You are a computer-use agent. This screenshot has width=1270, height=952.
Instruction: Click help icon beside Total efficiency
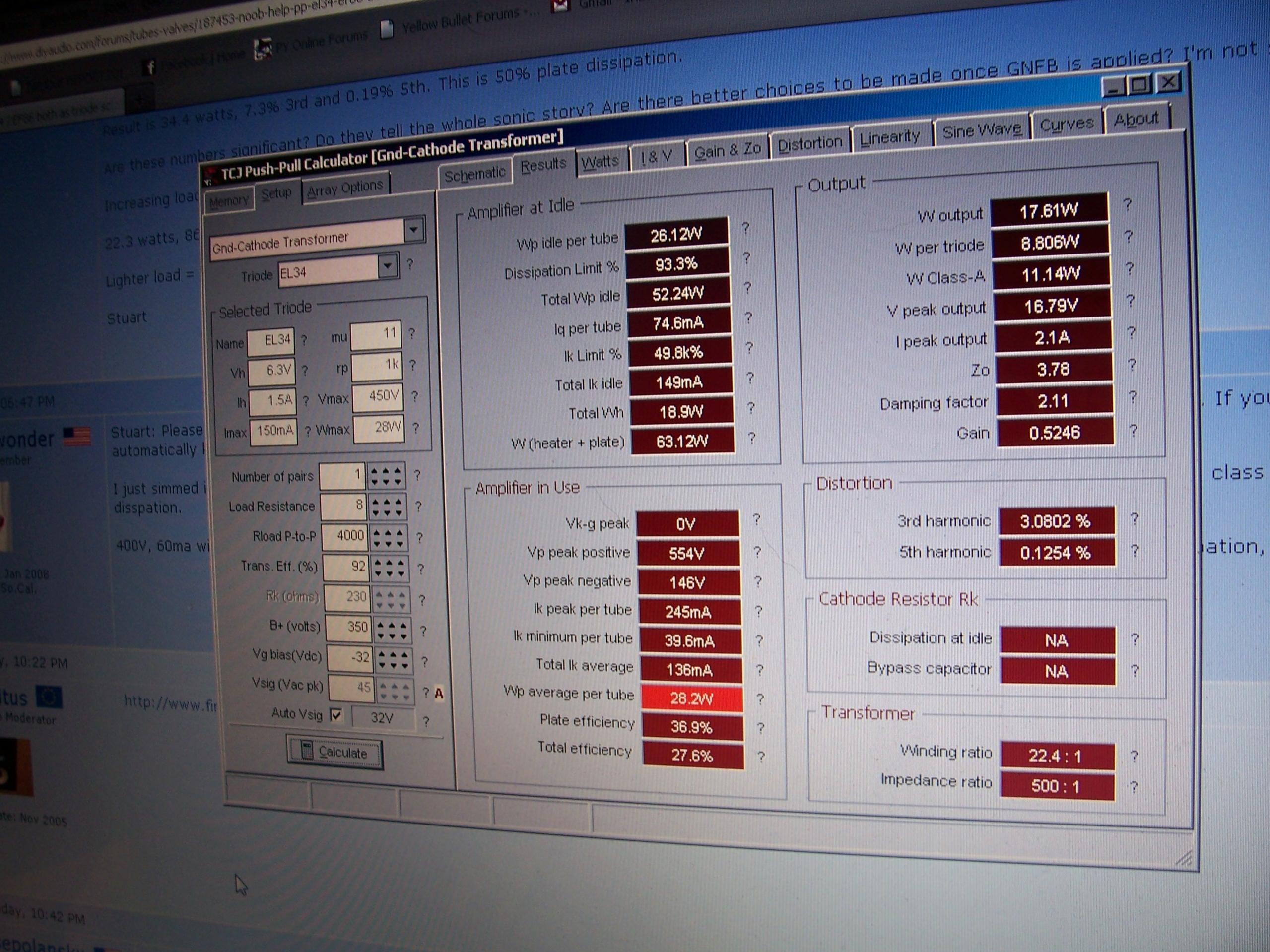pyautogui.click(x=761, y=757)
